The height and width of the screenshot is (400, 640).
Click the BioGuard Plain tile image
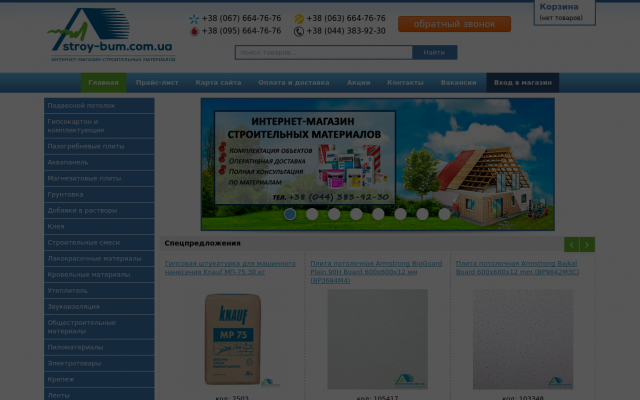tap(378, 339)
